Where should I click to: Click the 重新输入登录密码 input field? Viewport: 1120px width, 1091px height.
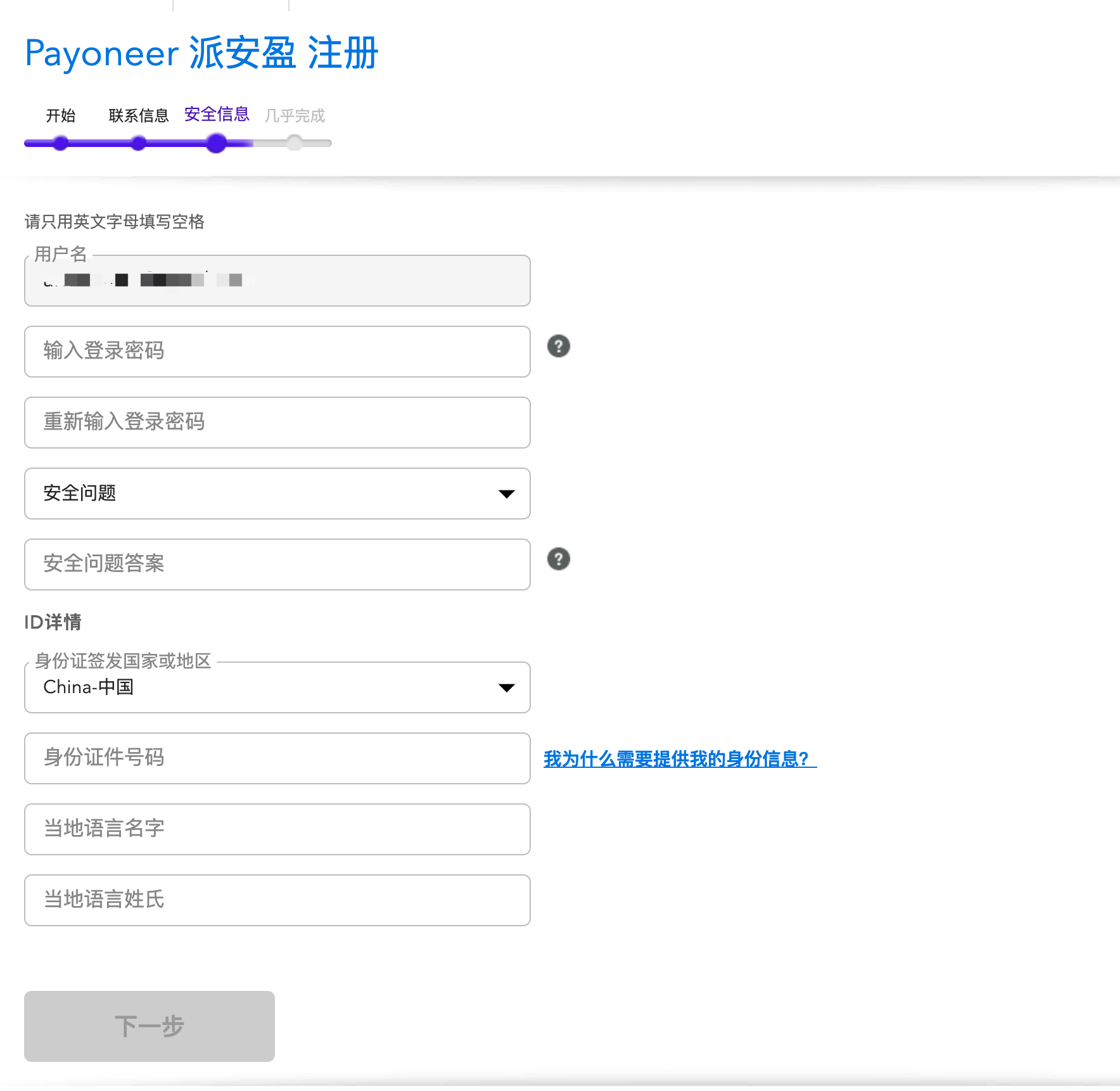point(277,423)
